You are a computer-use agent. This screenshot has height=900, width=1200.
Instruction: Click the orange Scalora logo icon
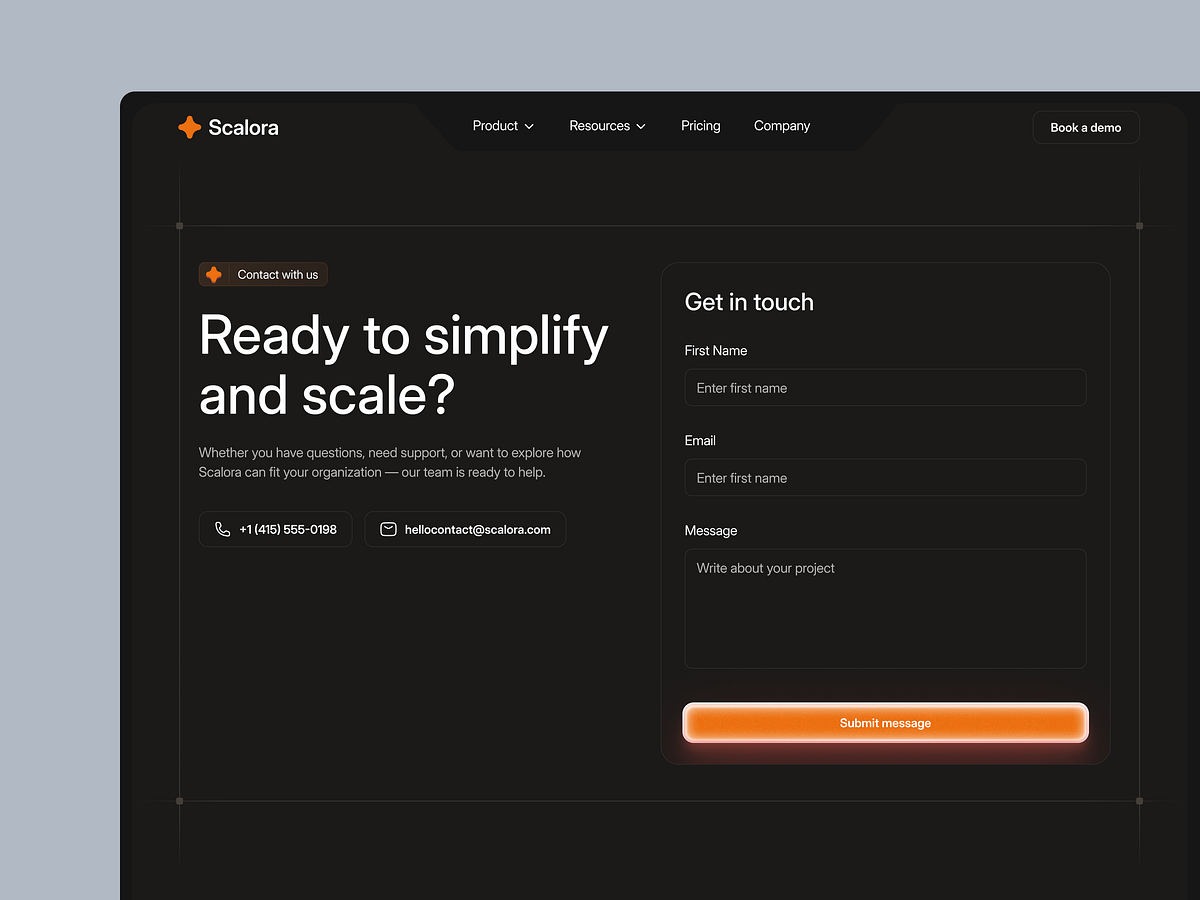tap(189, 127)
